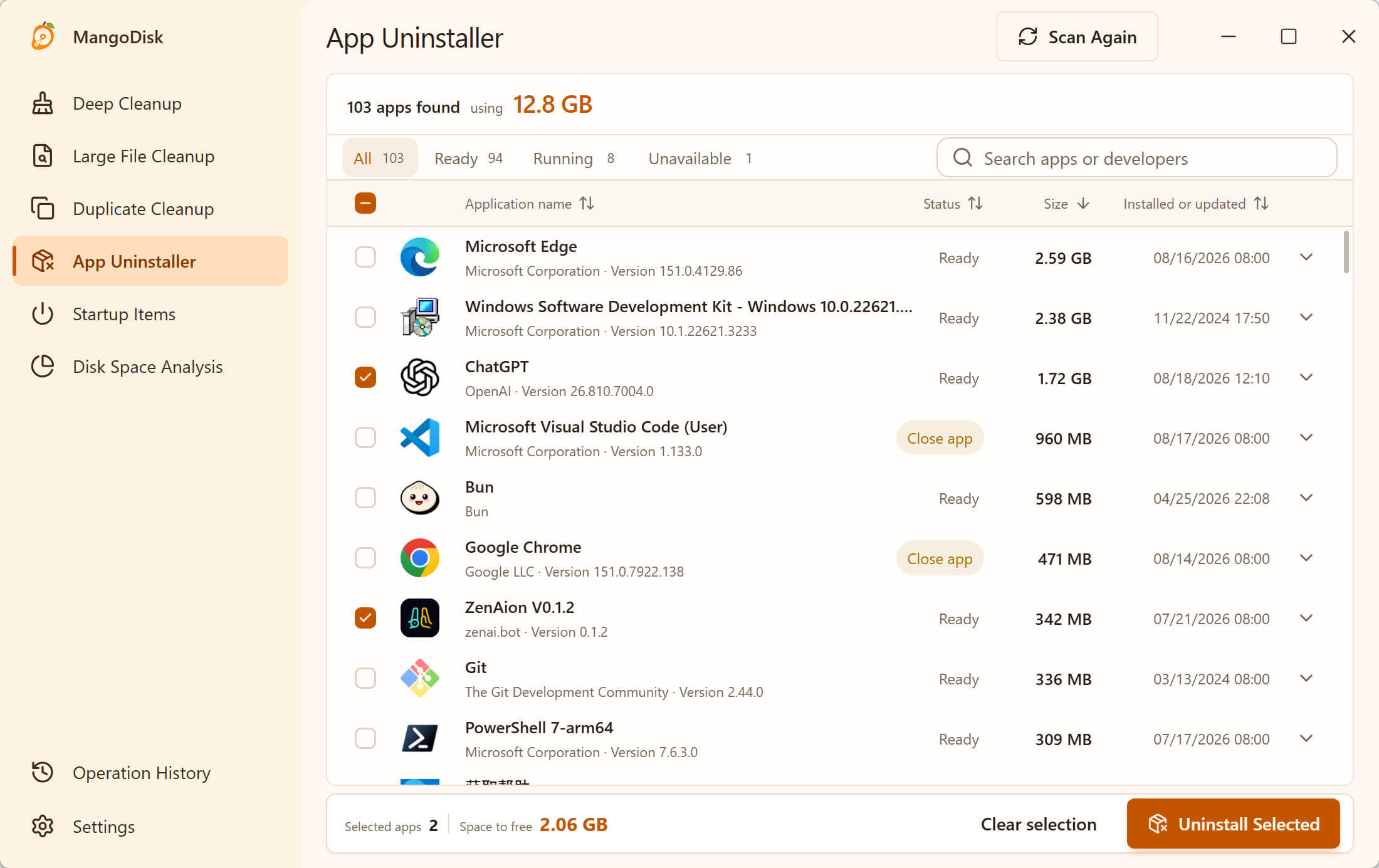Check the Windows Software Development Kit checkbox
This screenshot has width=1379, height=868.
point(365,317)
